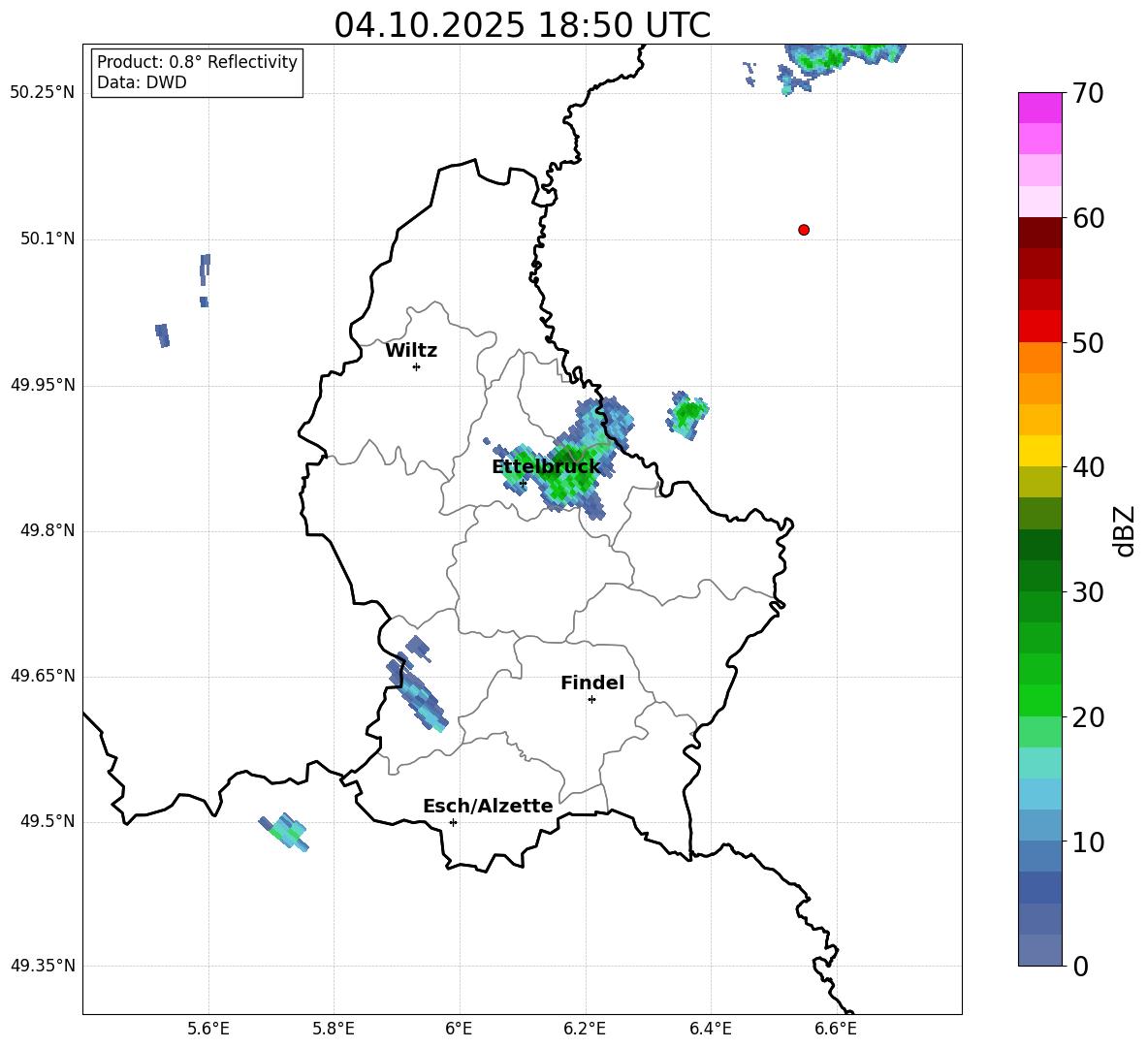Screen dimensions: 1148x1048
Task: Select the Esch/Alzette city label
Action: tap(488, 806)
